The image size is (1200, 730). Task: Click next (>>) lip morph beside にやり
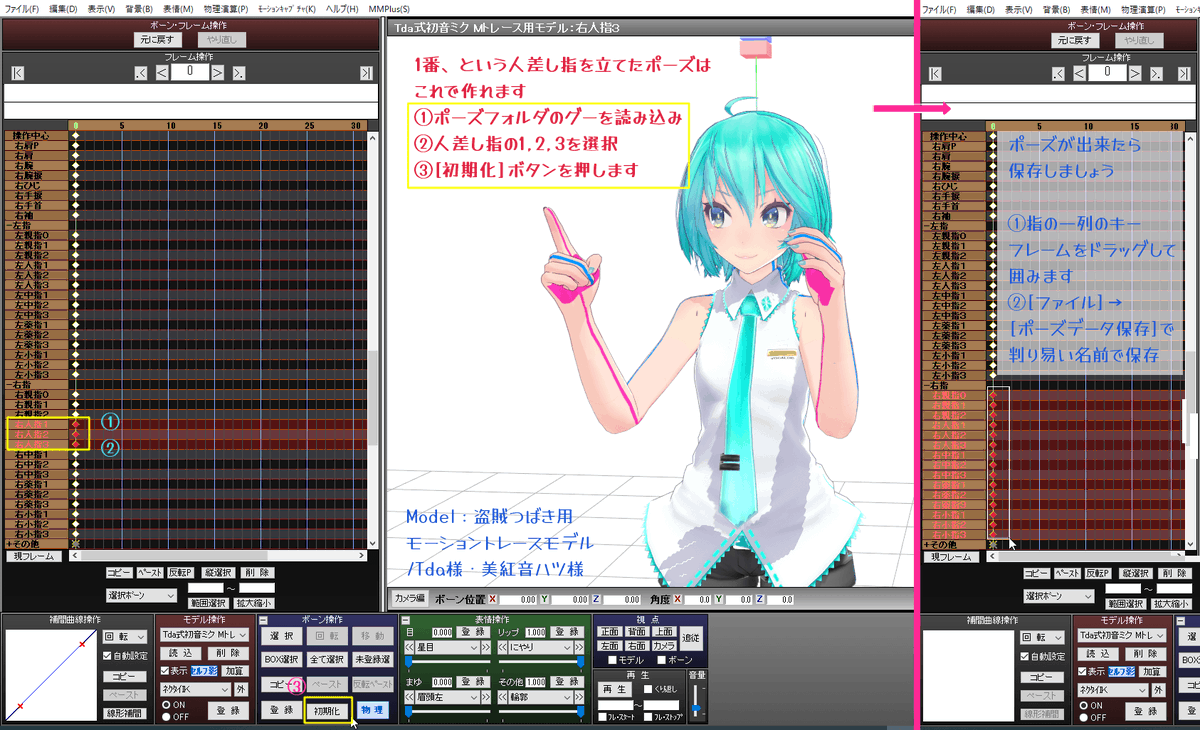pyautogui.click(x=581, y=647)
